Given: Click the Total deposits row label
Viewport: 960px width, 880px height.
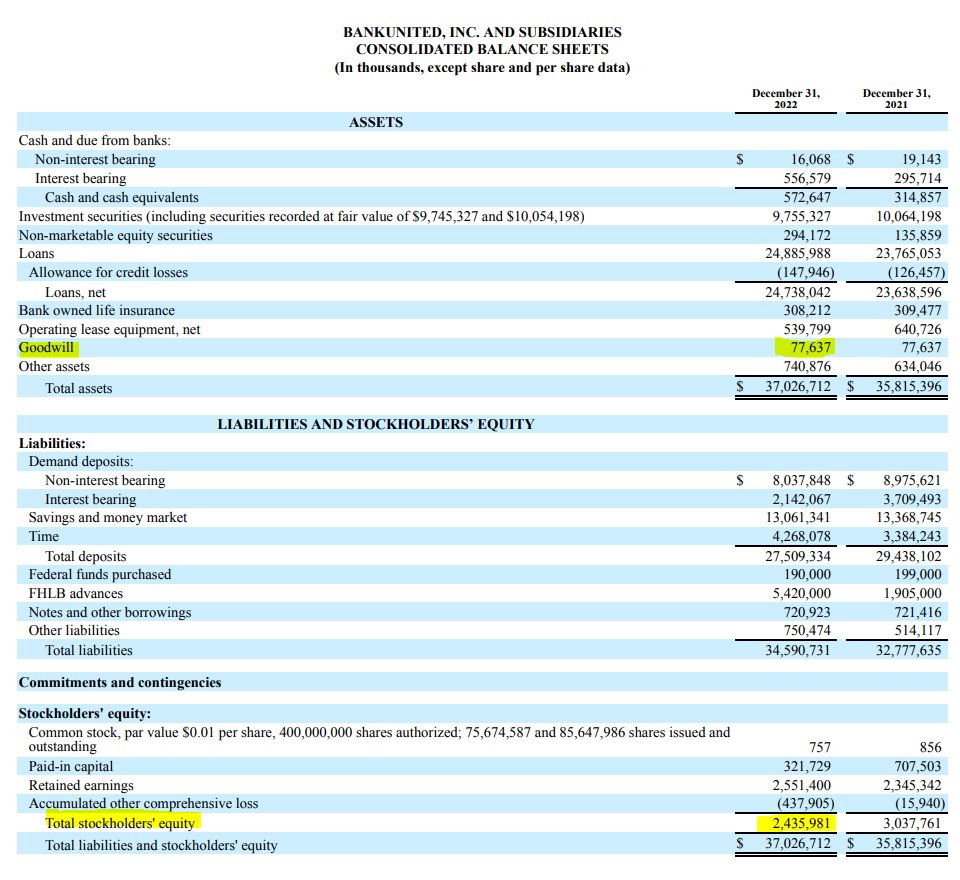Looking at the screenshot, I should (x=86, y=557).
